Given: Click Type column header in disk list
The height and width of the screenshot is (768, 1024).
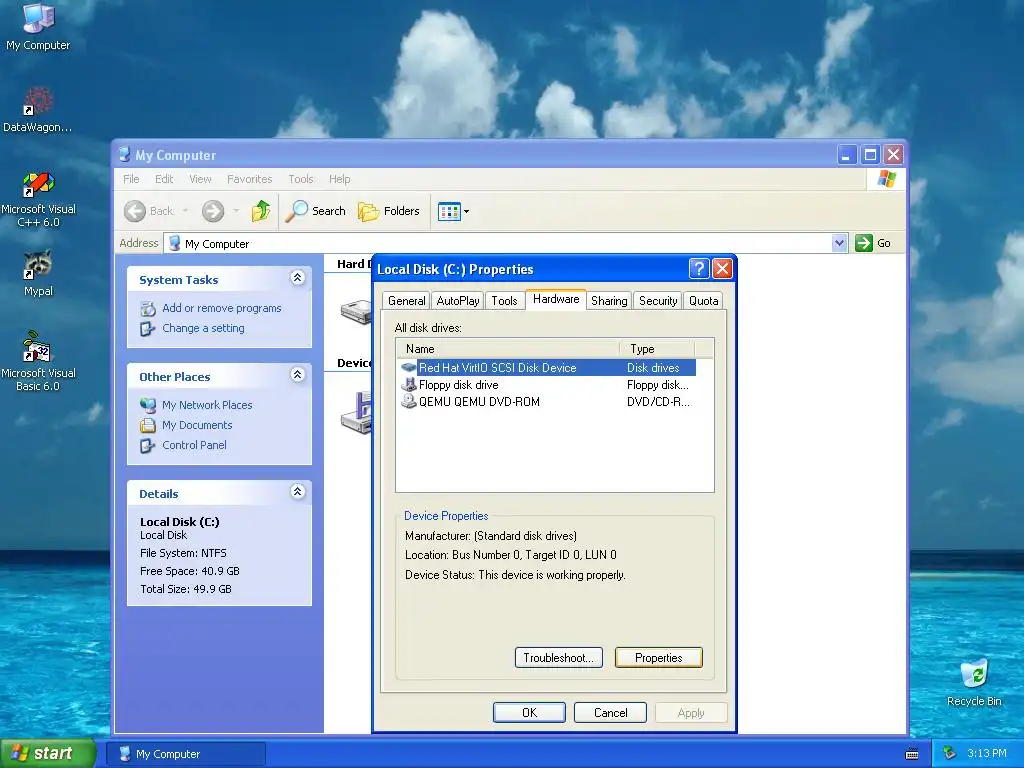Looking at the screenshot, I should [657, 349].
